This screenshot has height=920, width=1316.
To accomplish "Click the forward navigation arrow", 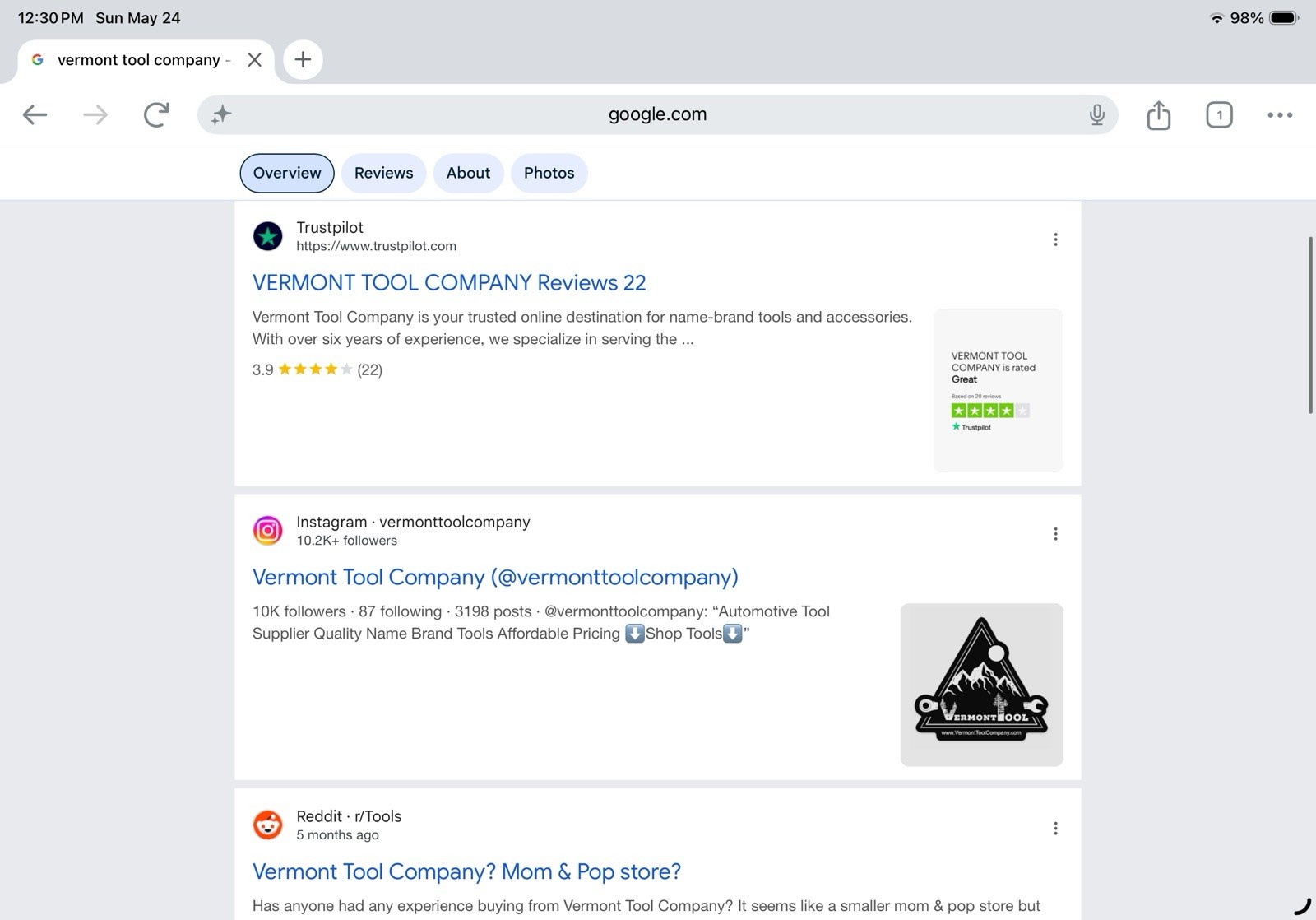I will 95,114.
